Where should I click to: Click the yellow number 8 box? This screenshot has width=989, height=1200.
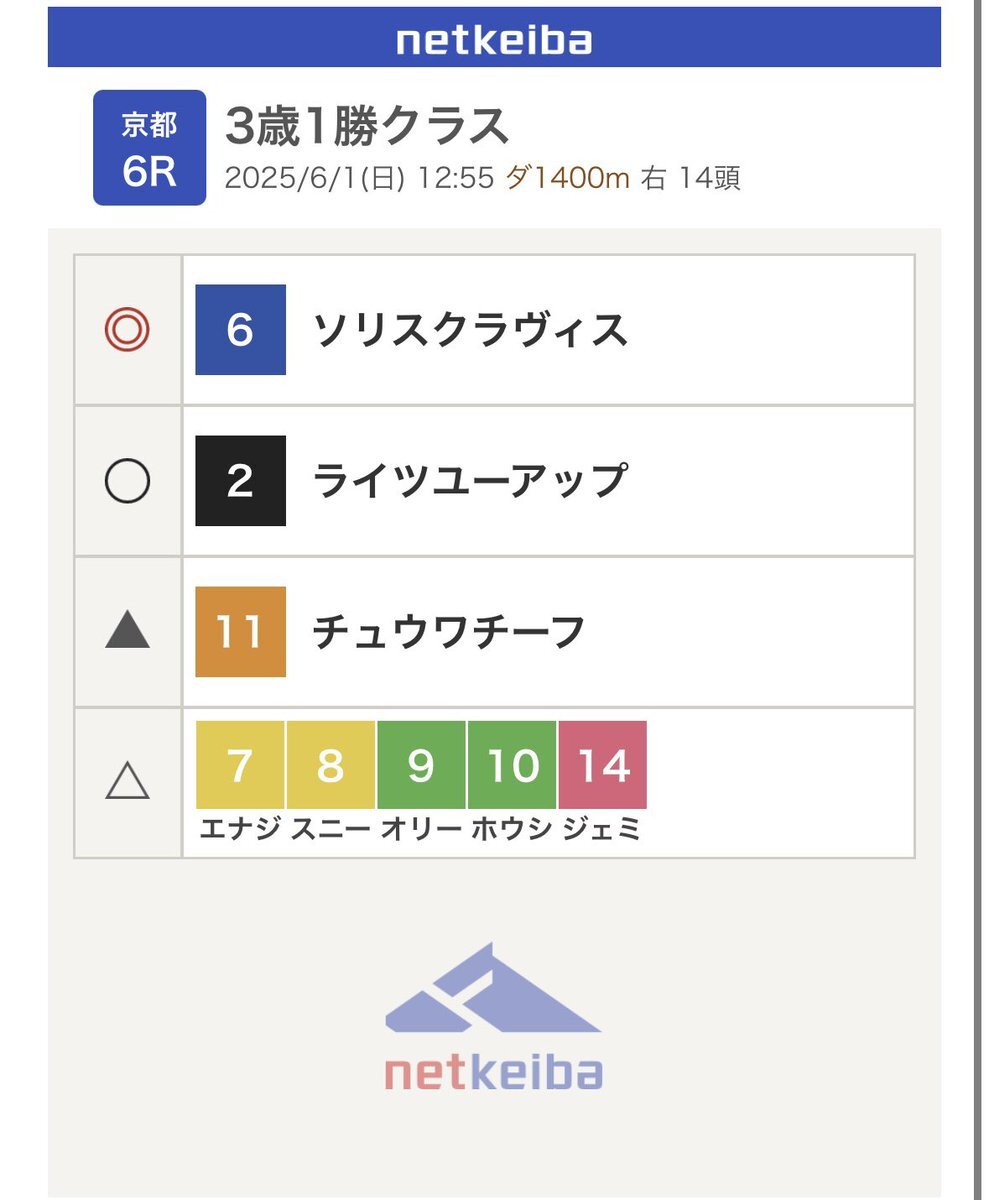coord(331,765)
